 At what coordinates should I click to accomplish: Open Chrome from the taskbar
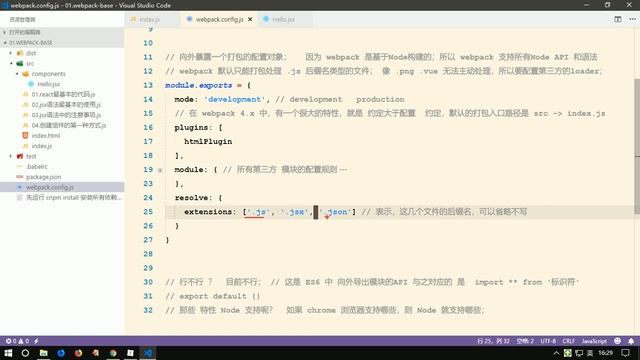(113, 353)
